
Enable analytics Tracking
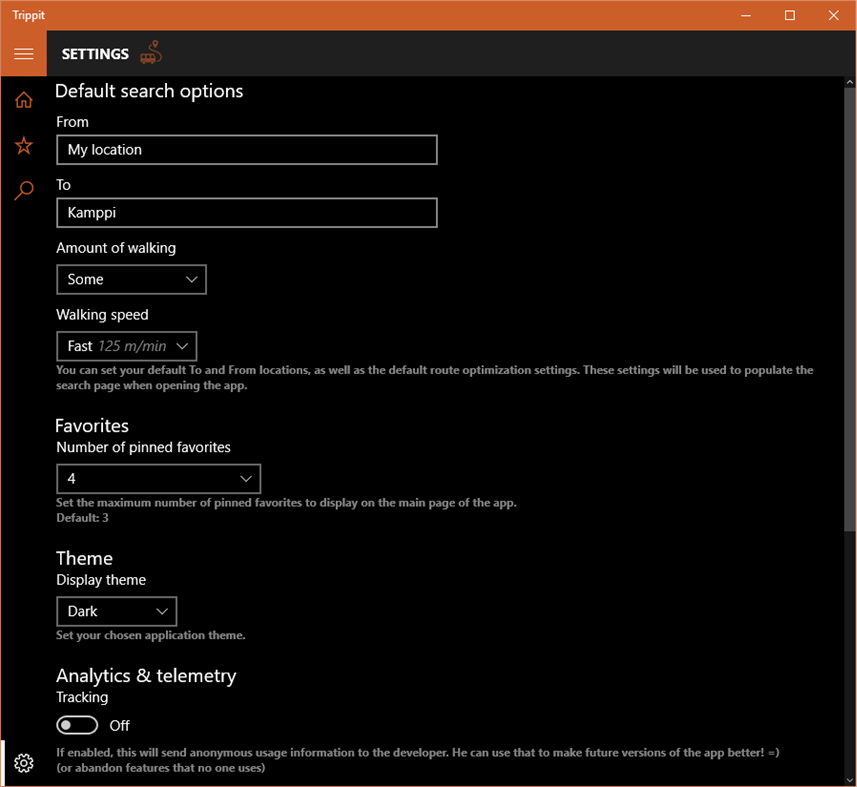[77, 725]
